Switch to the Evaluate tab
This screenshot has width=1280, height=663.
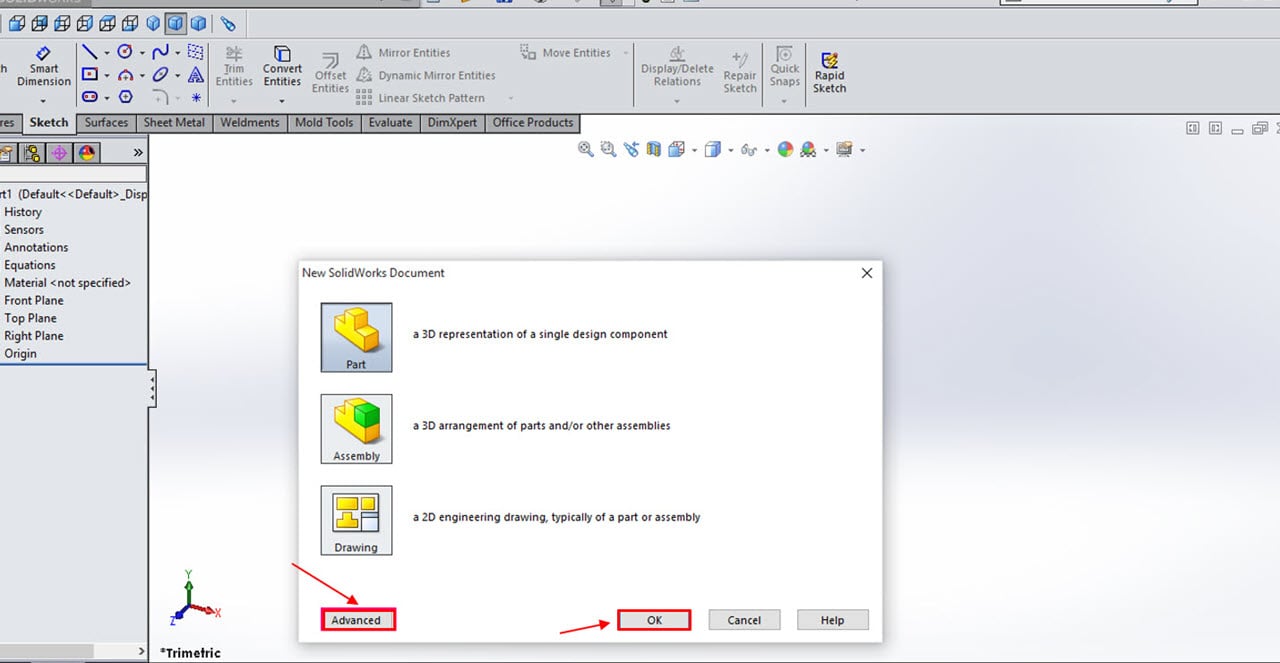coord(389,122)
